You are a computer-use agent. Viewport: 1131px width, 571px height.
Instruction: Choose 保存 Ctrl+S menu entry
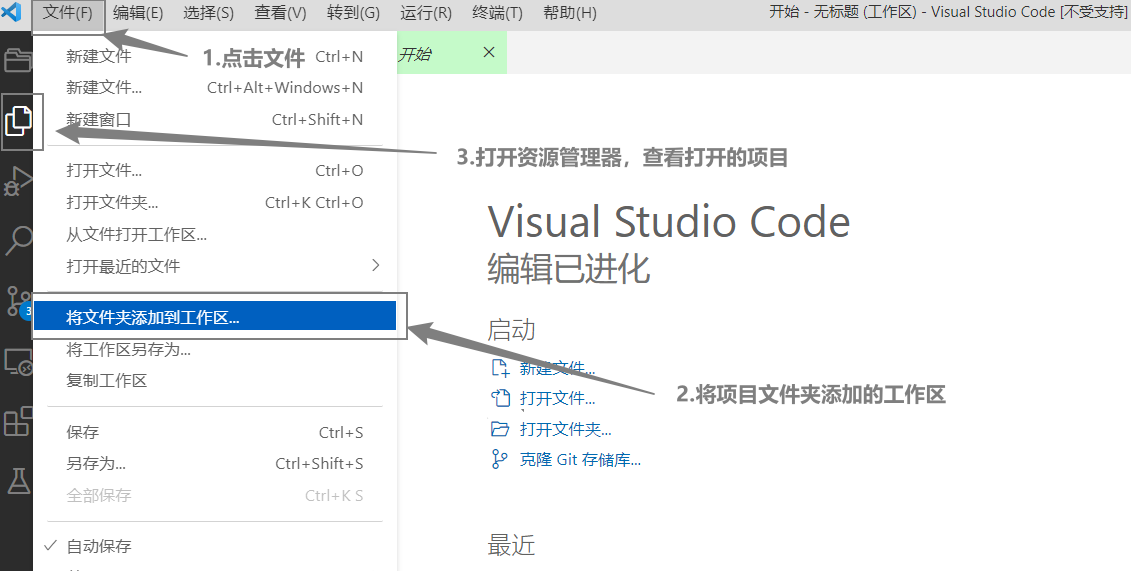(x=215, y=432)
